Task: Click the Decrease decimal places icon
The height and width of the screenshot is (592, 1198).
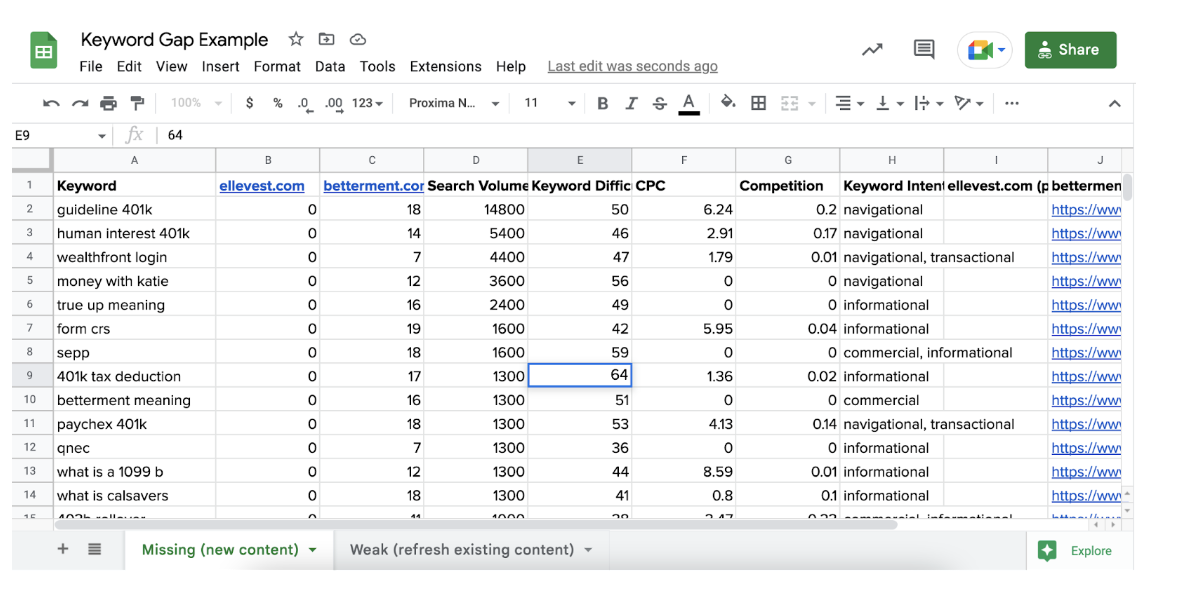Action: pos(303,102)
